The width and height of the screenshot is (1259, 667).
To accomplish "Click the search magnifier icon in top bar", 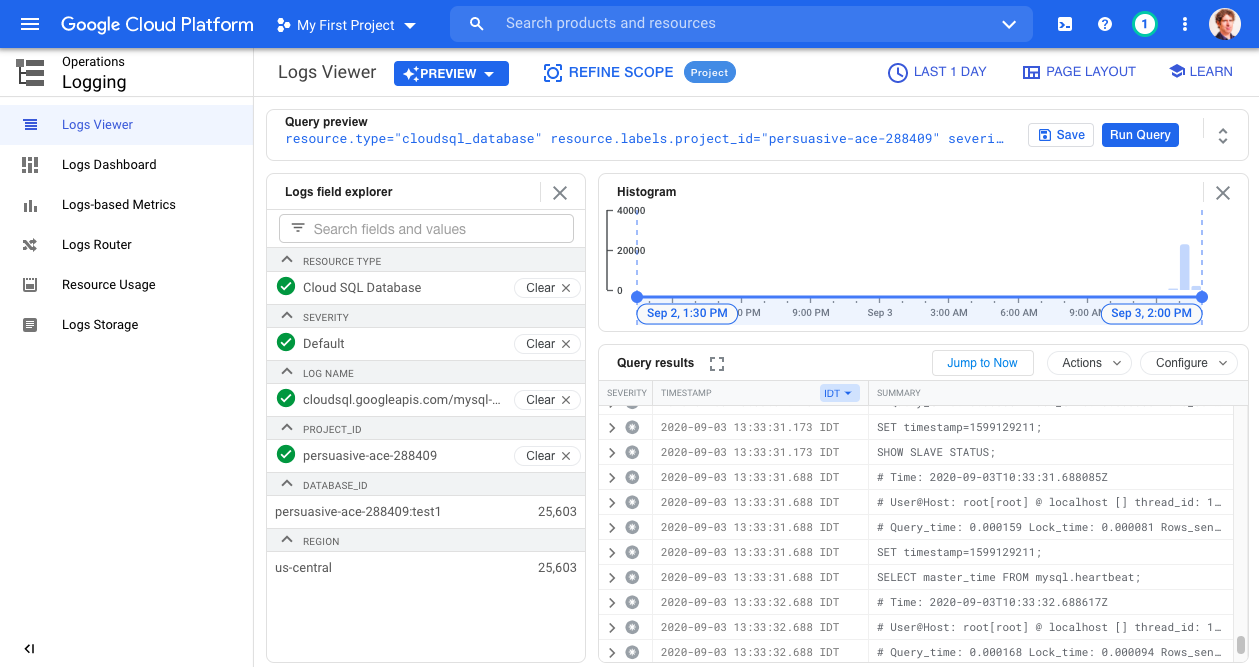I will click(477, 23).
